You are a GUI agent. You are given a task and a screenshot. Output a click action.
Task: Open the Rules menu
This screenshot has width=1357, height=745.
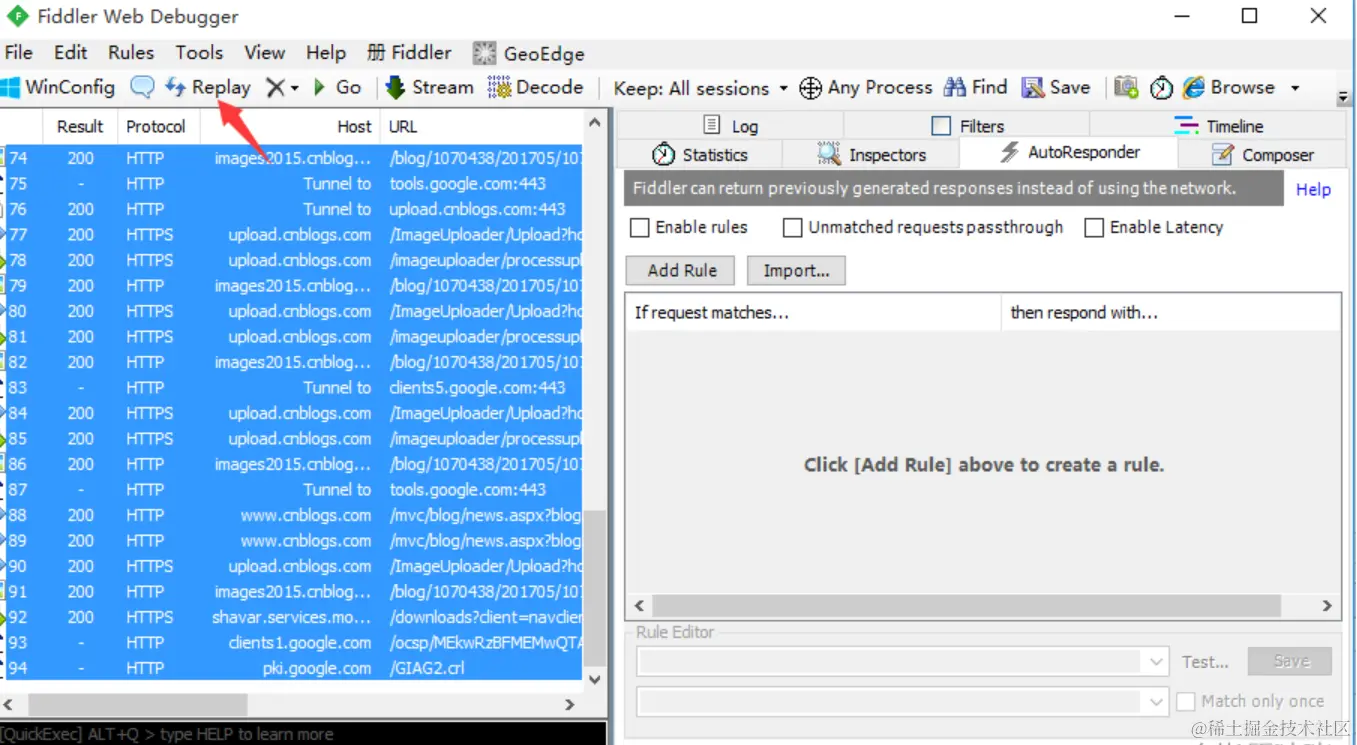[x=131, y=53]
